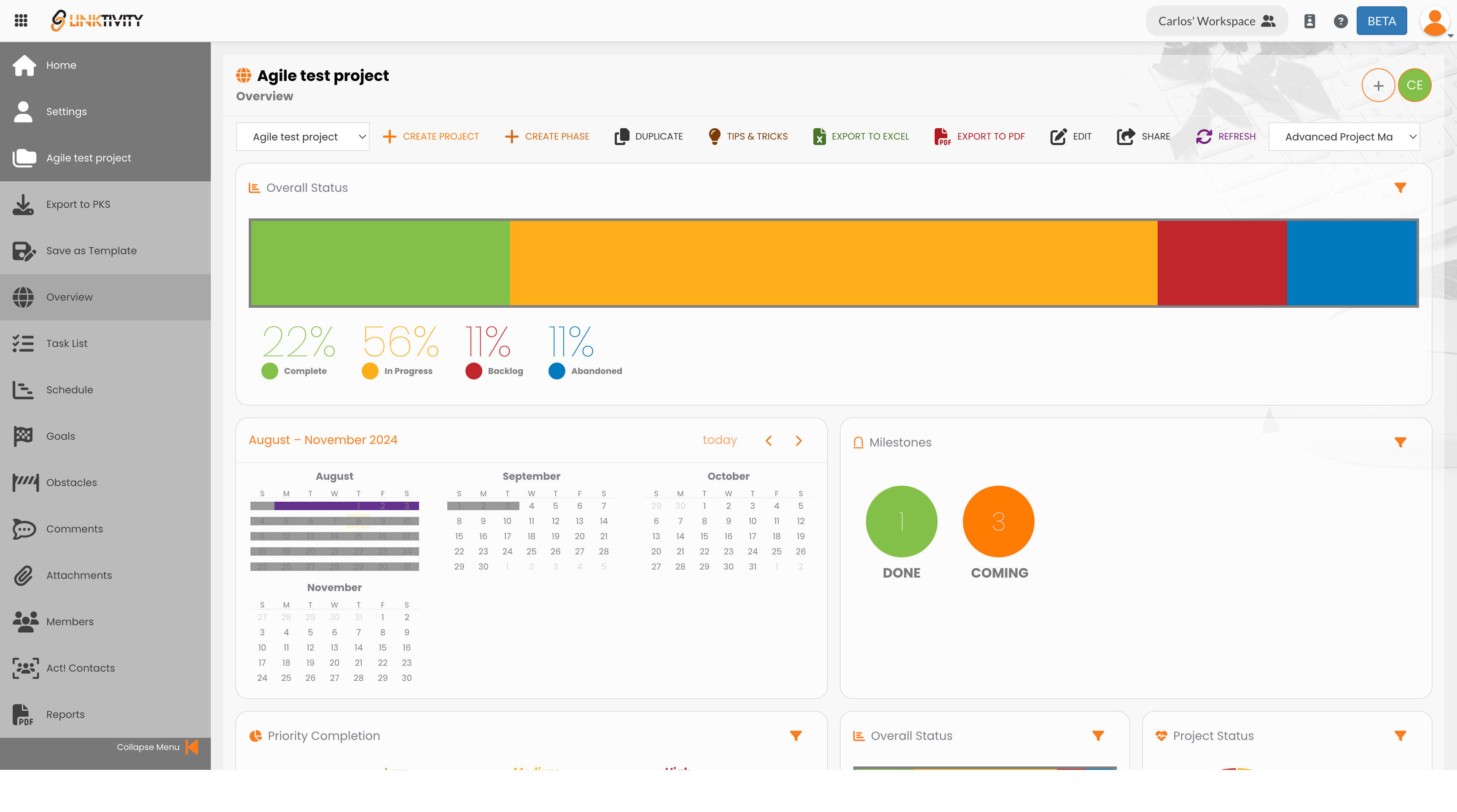Click the Members group icon
The image size is (1457, 812).
pyautogui.click(x=25, y=621)
